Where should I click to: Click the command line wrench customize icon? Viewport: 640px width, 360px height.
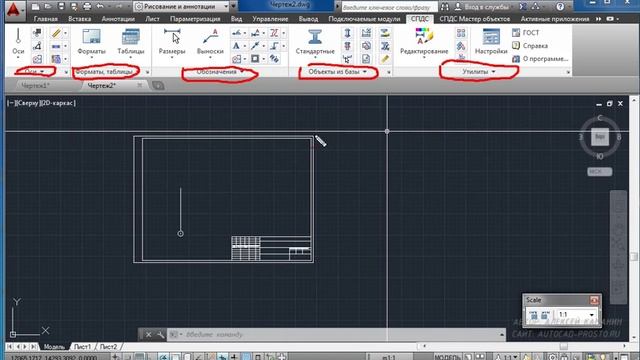point(160,335)
